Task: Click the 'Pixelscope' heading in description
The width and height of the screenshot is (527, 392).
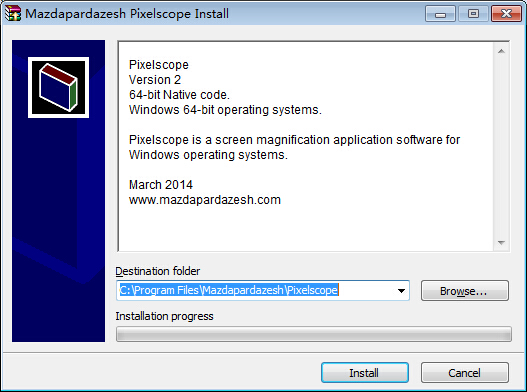Action: 159,65
